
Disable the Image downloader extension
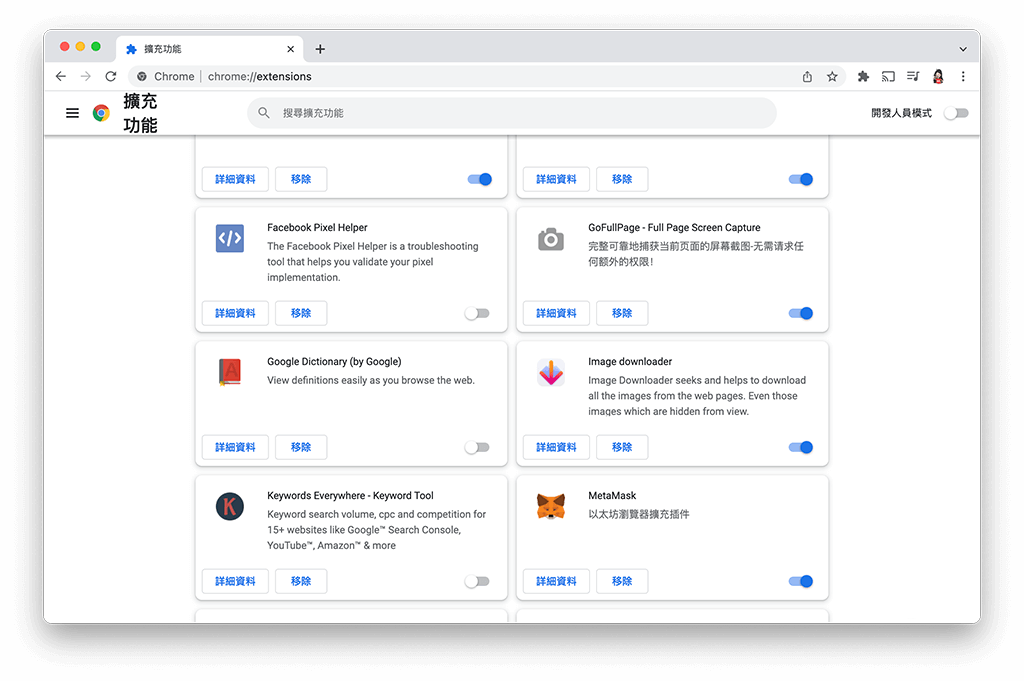801,447
